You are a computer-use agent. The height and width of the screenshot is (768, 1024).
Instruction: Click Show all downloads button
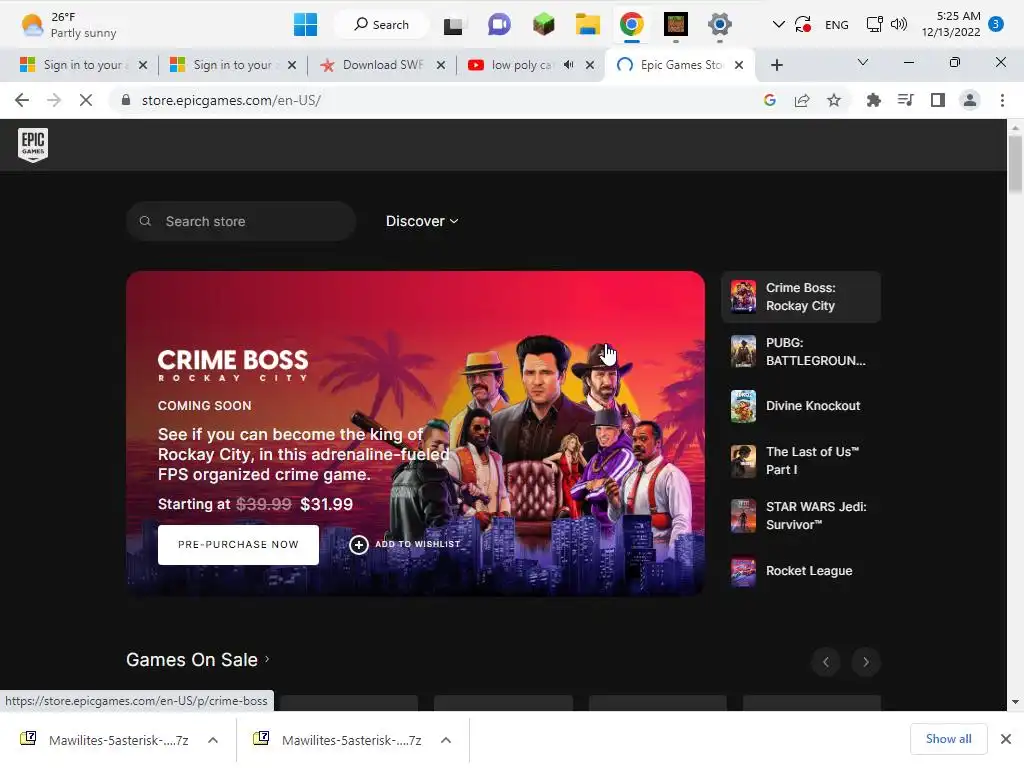948,739
